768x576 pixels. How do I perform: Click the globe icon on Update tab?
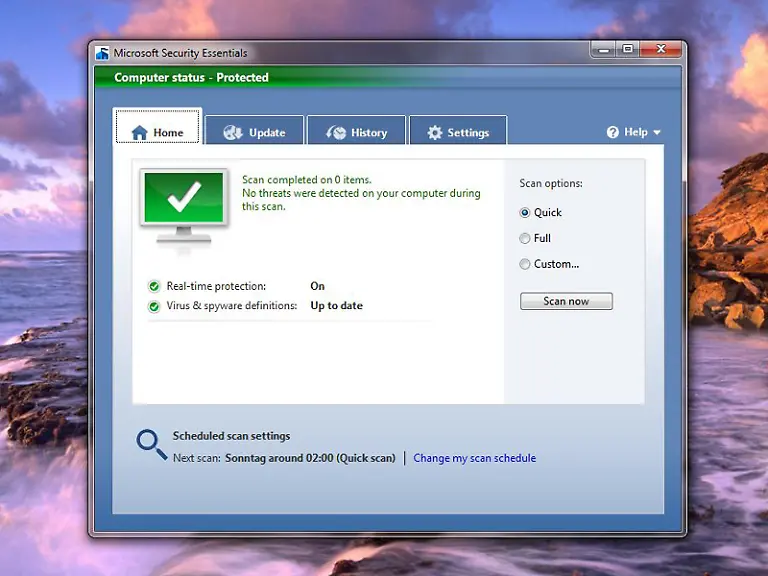[233, 133]
